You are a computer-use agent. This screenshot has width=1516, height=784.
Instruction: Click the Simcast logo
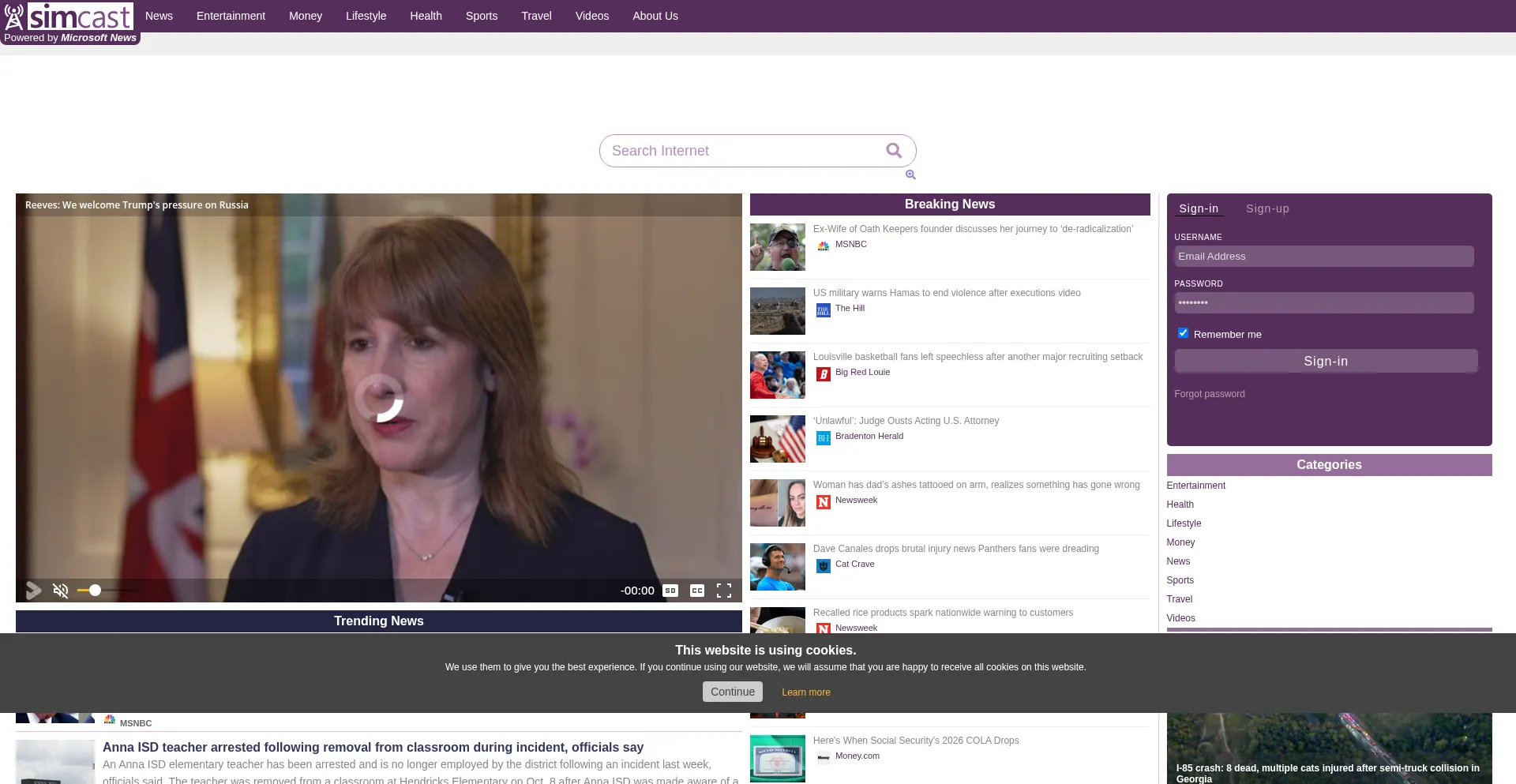click(69, 17)
